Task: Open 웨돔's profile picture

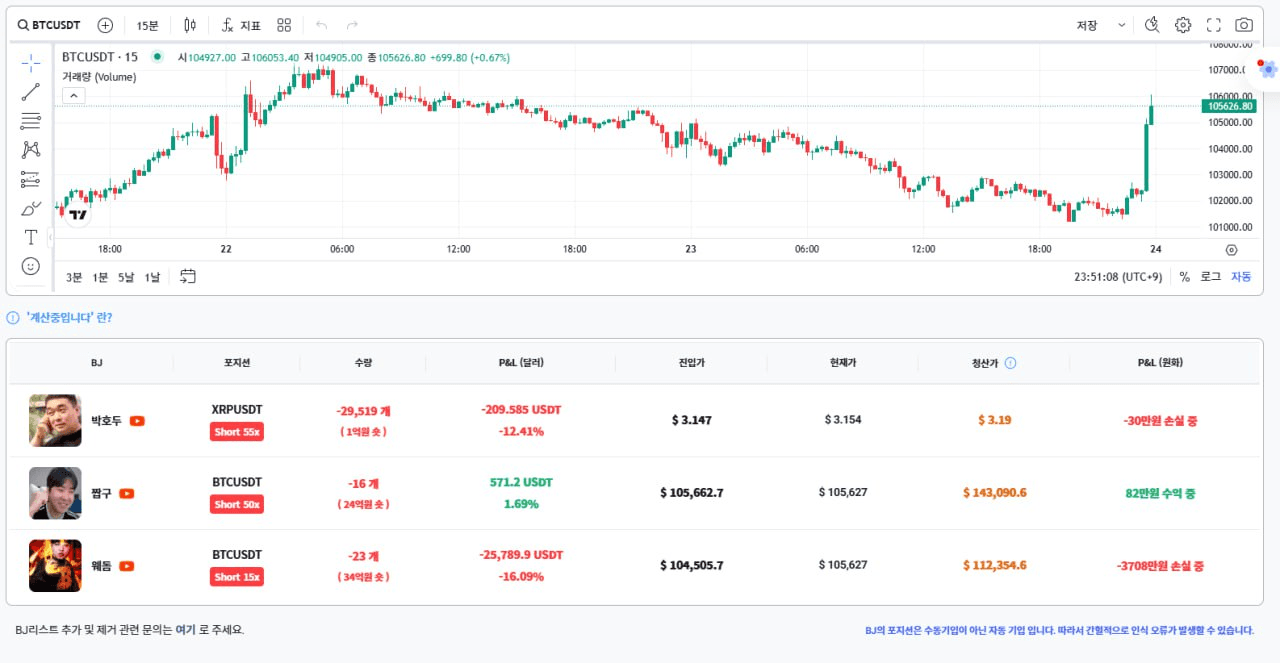Action: coord(55,565)
